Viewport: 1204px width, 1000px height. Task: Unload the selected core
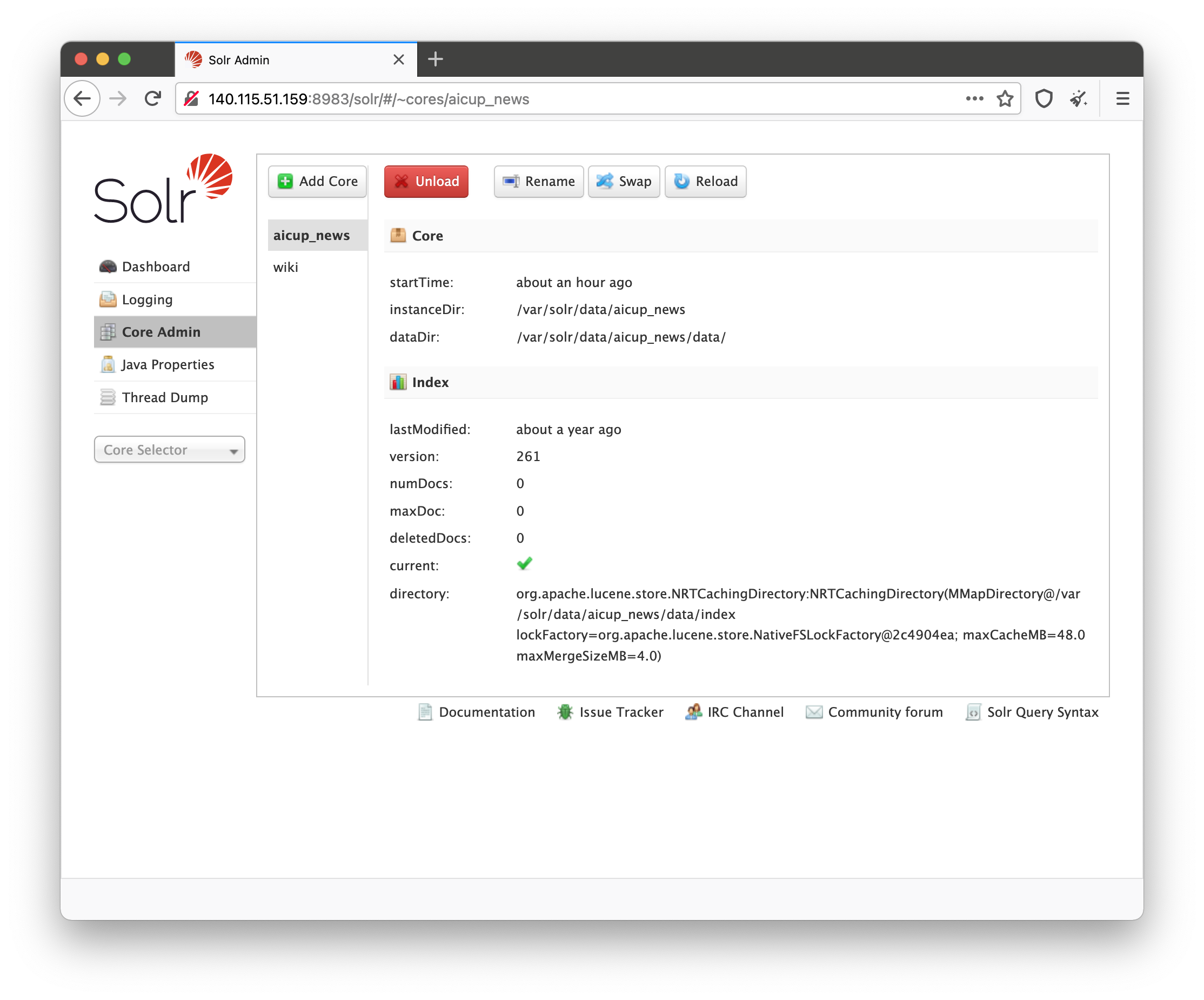426,181
